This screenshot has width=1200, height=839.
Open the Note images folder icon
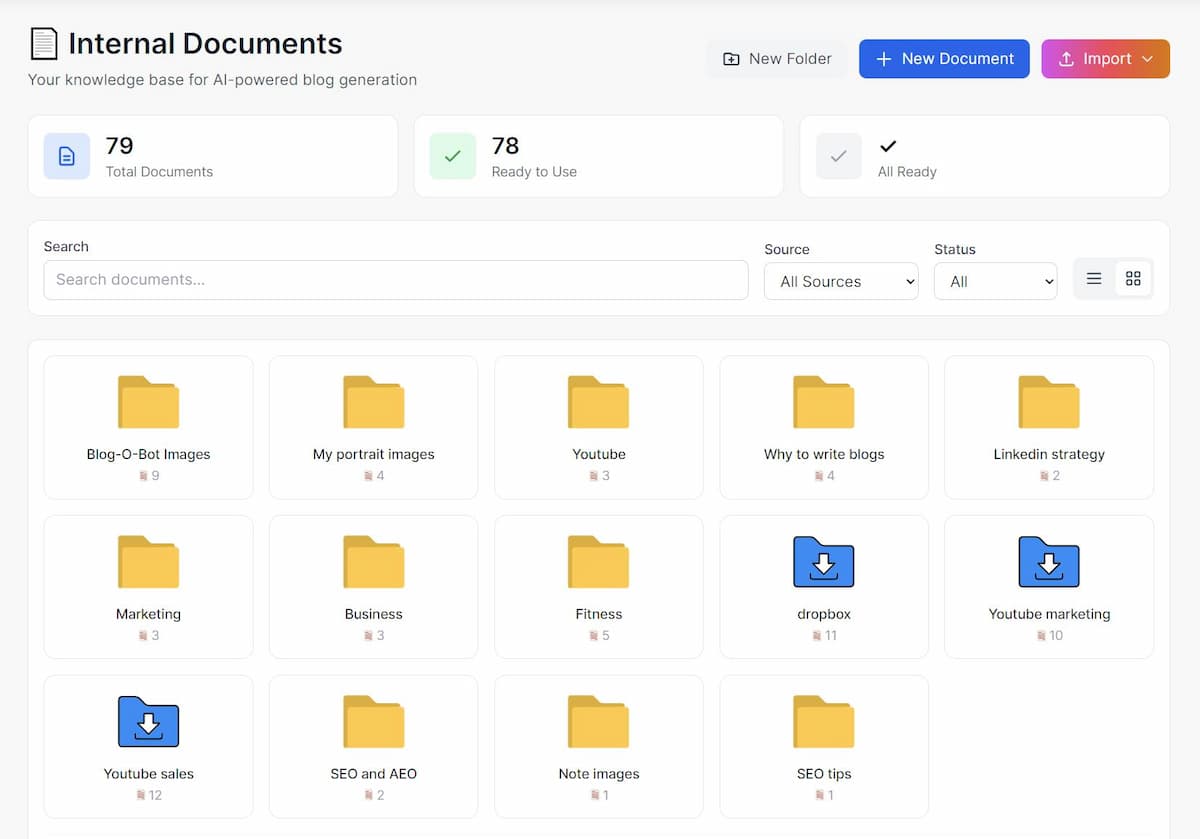[599, 722]
